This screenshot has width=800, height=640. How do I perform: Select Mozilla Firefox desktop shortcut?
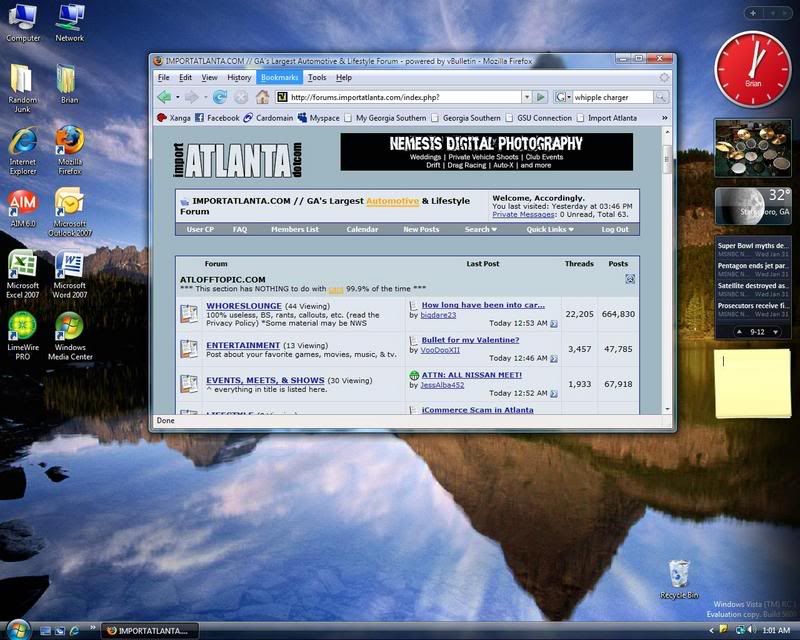point(70,151)
